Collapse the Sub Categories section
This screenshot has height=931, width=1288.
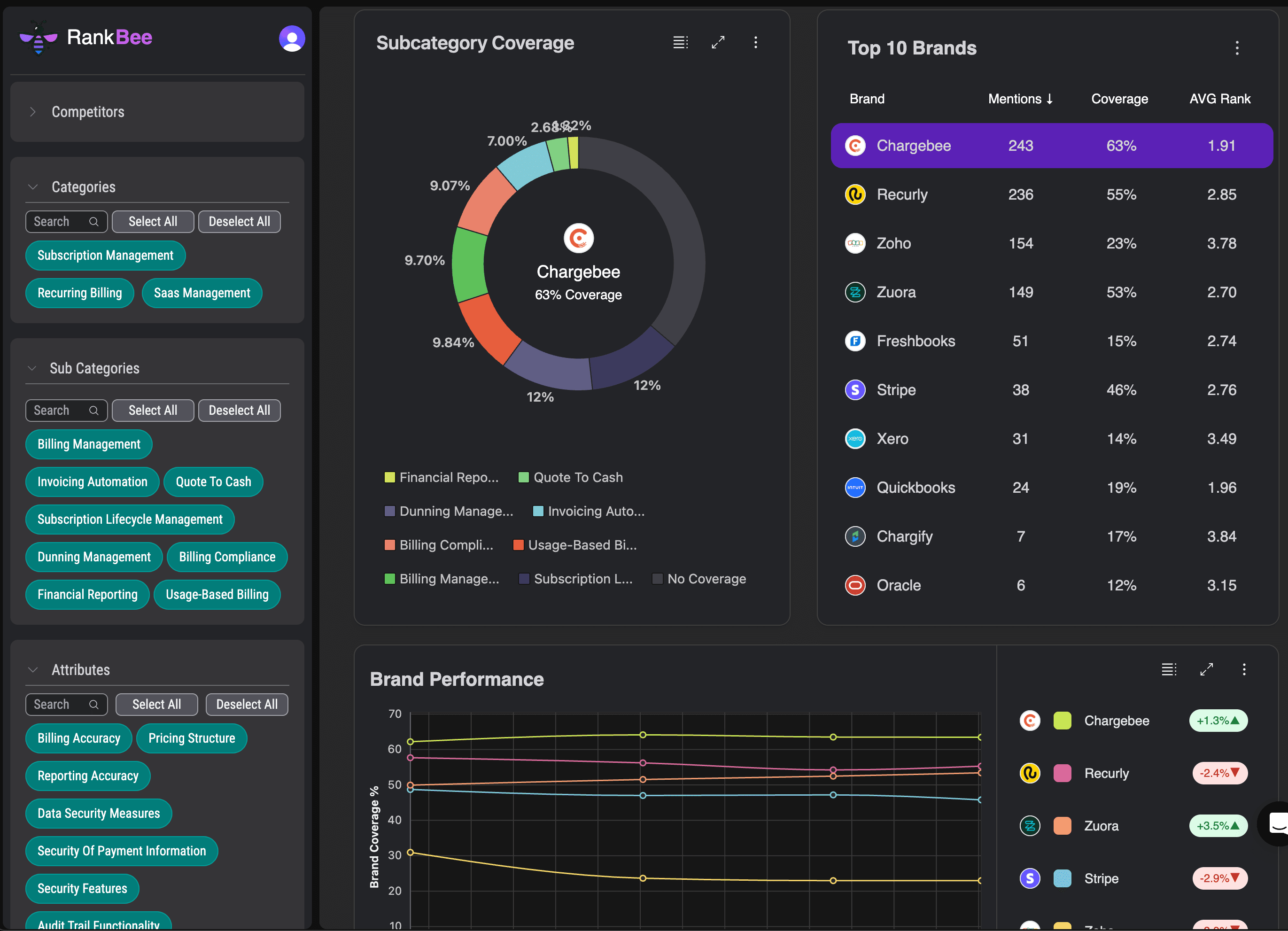point(32,368)
